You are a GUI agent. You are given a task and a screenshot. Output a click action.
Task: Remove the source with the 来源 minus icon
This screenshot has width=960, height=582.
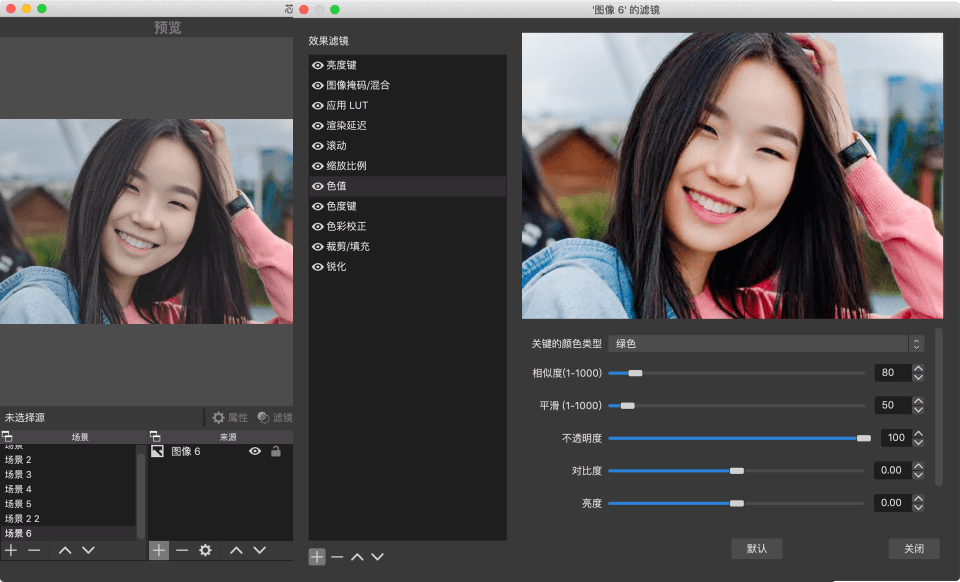point(182,550)
